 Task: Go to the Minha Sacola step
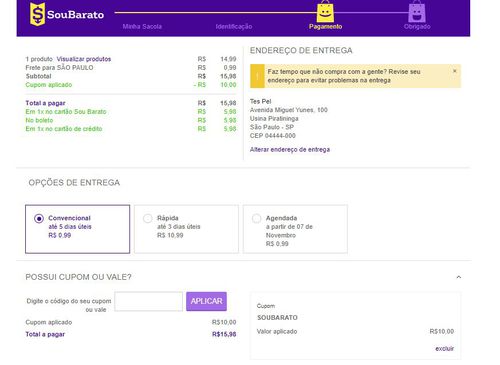pyautogui.click(x=142, y=27)
